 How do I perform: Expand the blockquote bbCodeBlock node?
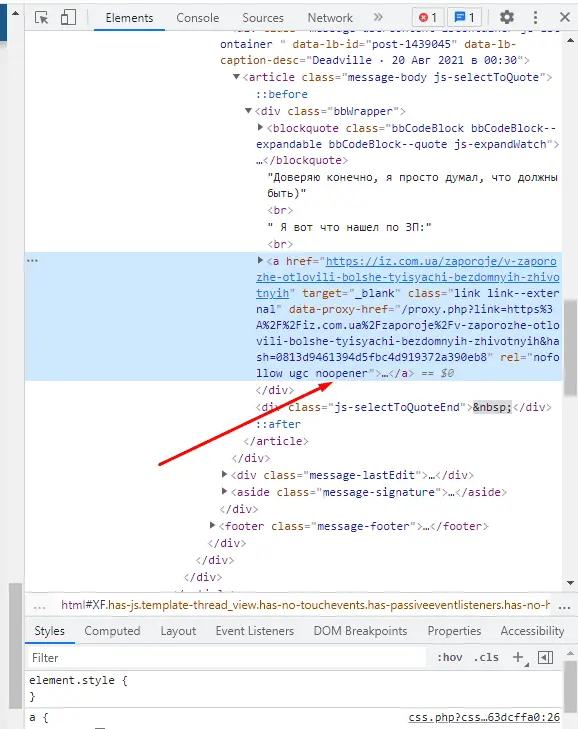260,127
